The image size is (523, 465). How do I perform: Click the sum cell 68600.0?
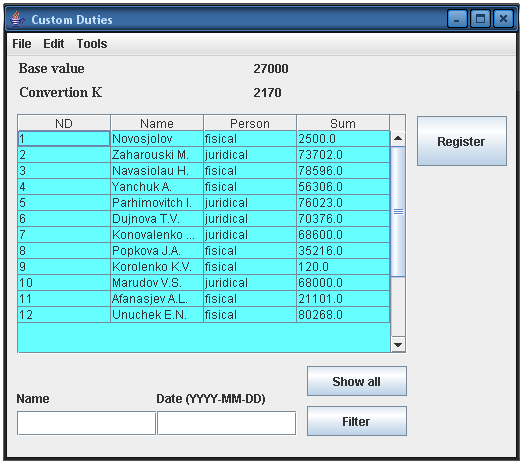(343, 235)
